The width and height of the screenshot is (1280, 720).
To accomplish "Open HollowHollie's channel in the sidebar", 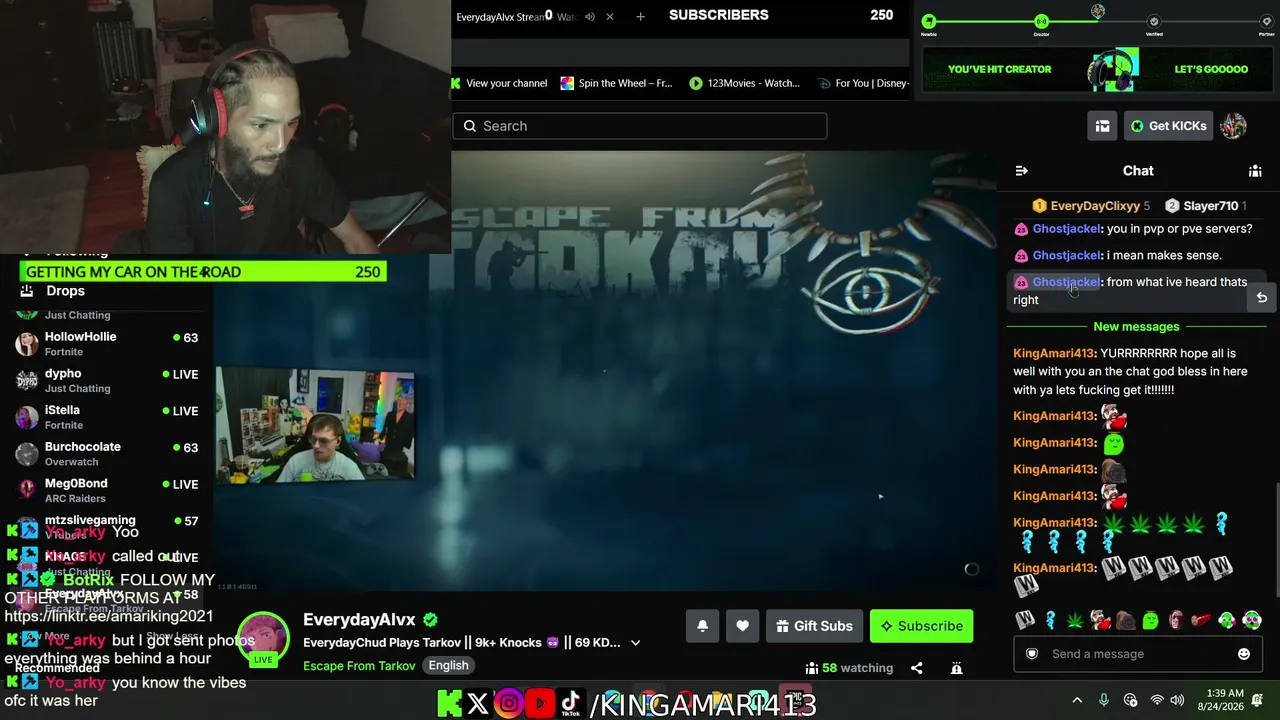I will coord(108,344).
